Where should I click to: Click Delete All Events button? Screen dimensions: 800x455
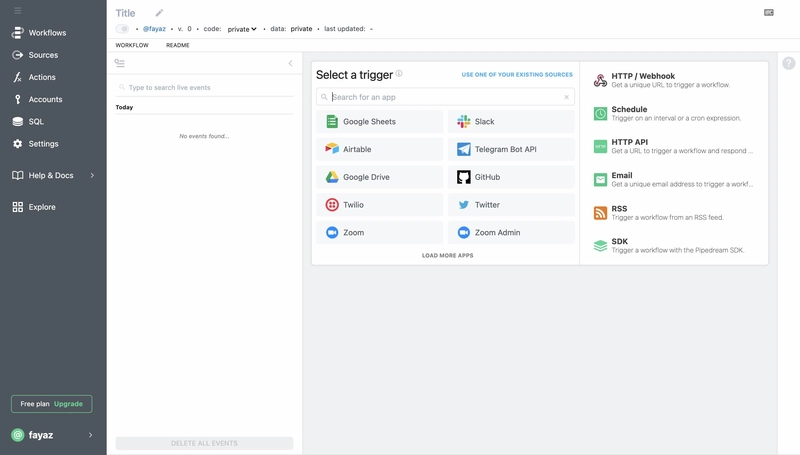click(x=204, y=443)
